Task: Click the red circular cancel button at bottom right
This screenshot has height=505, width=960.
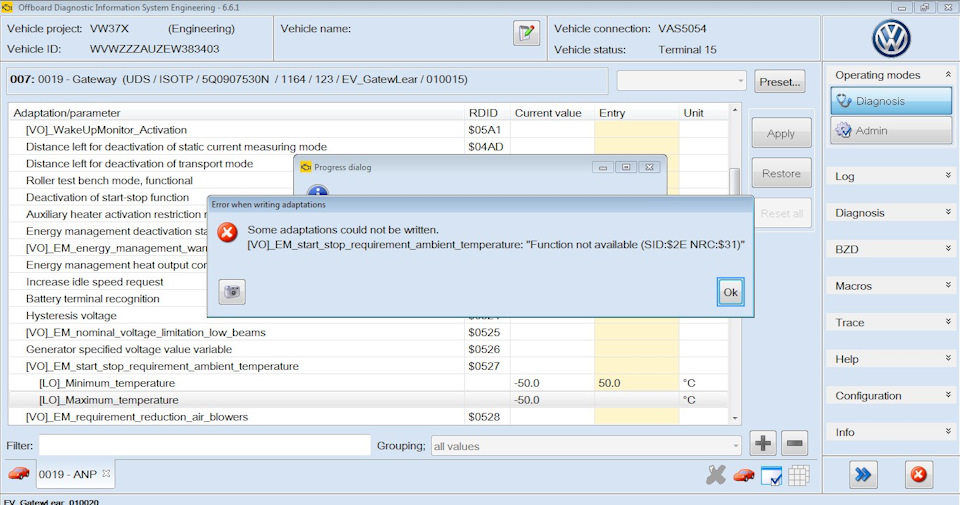Action: 918,474
